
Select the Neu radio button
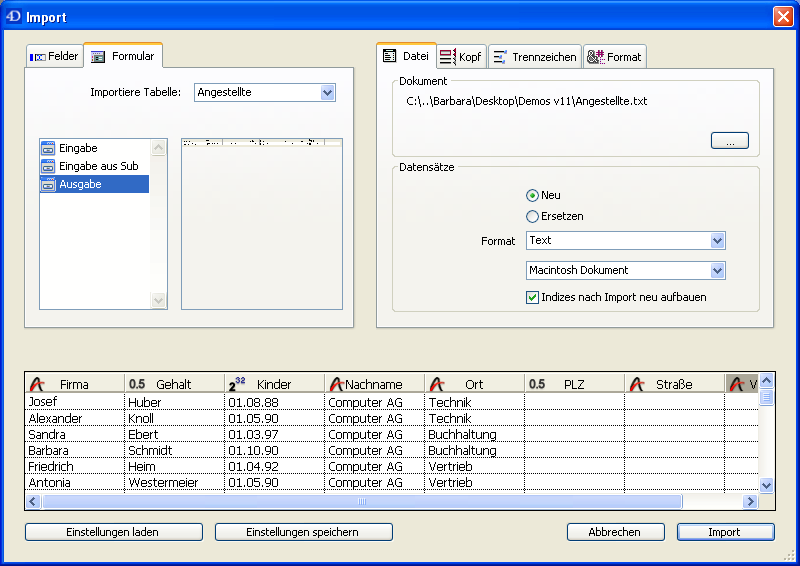[532, 195]
